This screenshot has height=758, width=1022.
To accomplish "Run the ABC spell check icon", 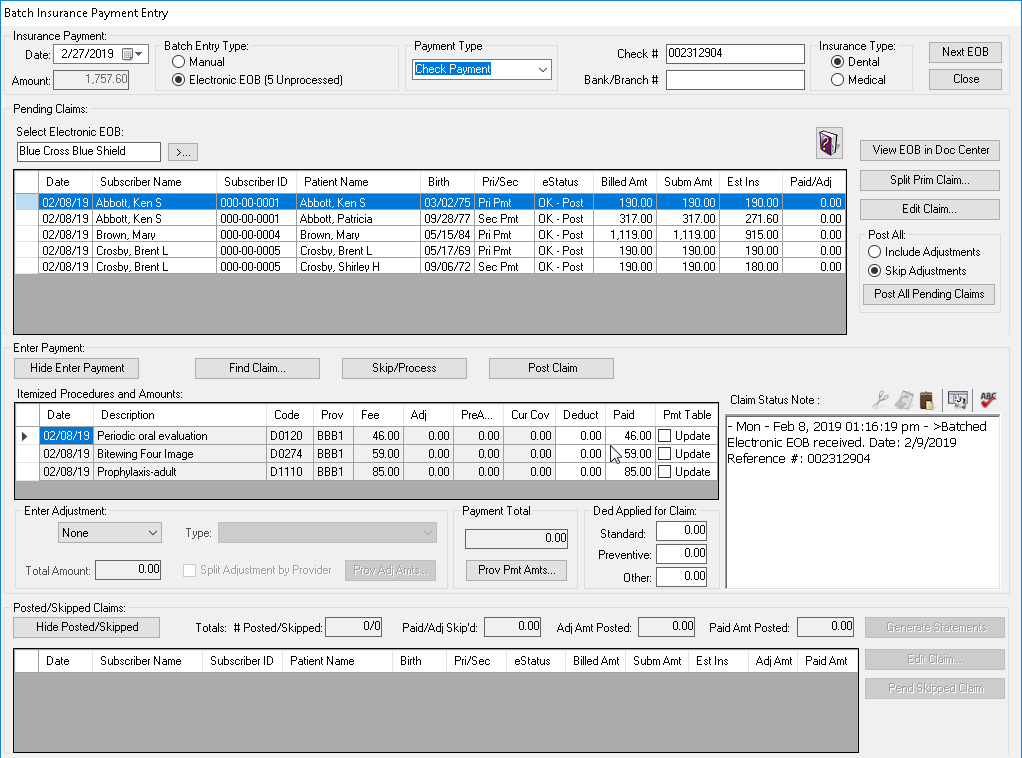I will [989, 400].
